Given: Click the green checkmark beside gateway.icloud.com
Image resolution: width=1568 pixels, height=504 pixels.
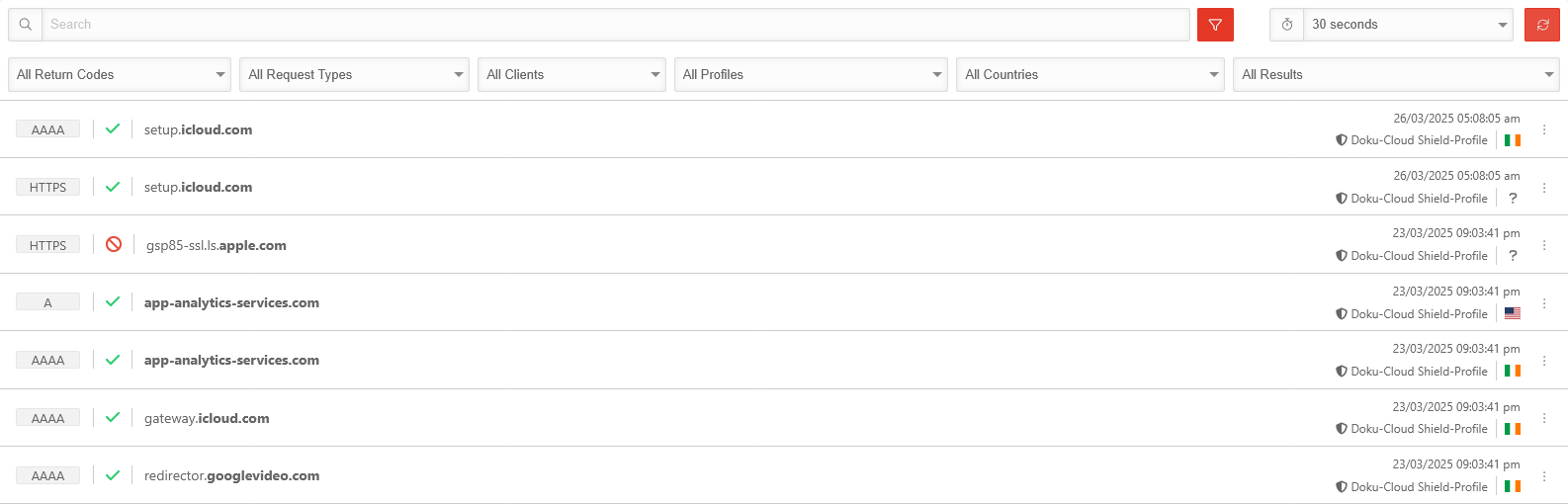Looking at the screenshot, I should coord(113,417).
